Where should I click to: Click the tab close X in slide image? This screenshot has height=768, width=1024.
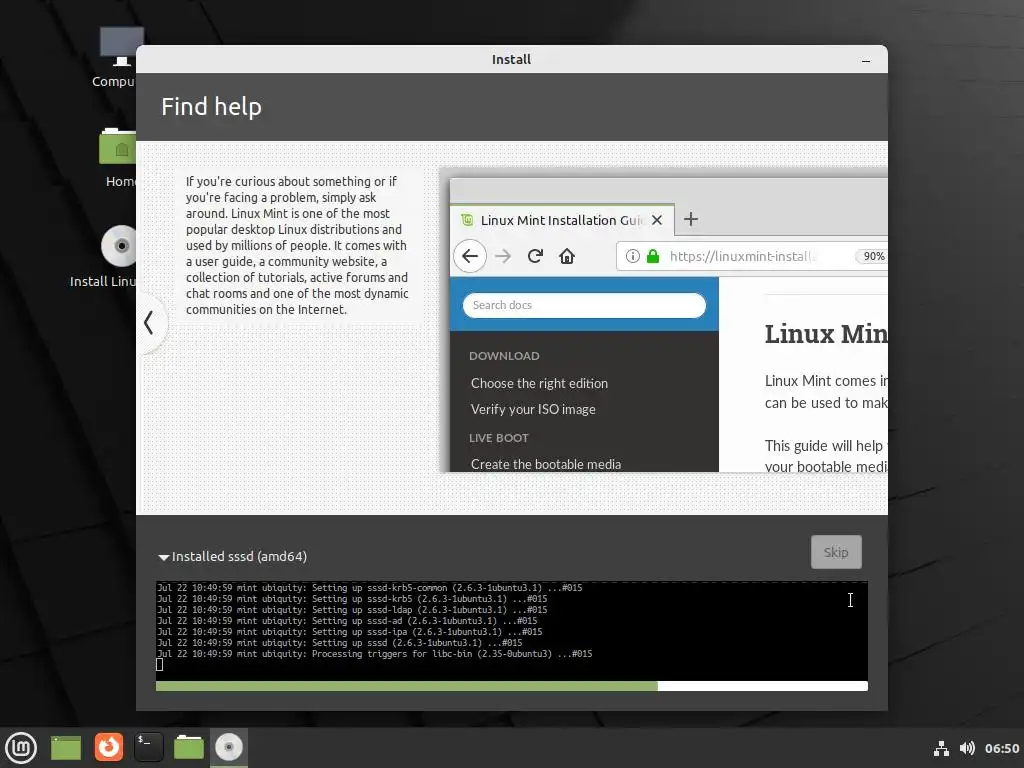pos(657,221)
